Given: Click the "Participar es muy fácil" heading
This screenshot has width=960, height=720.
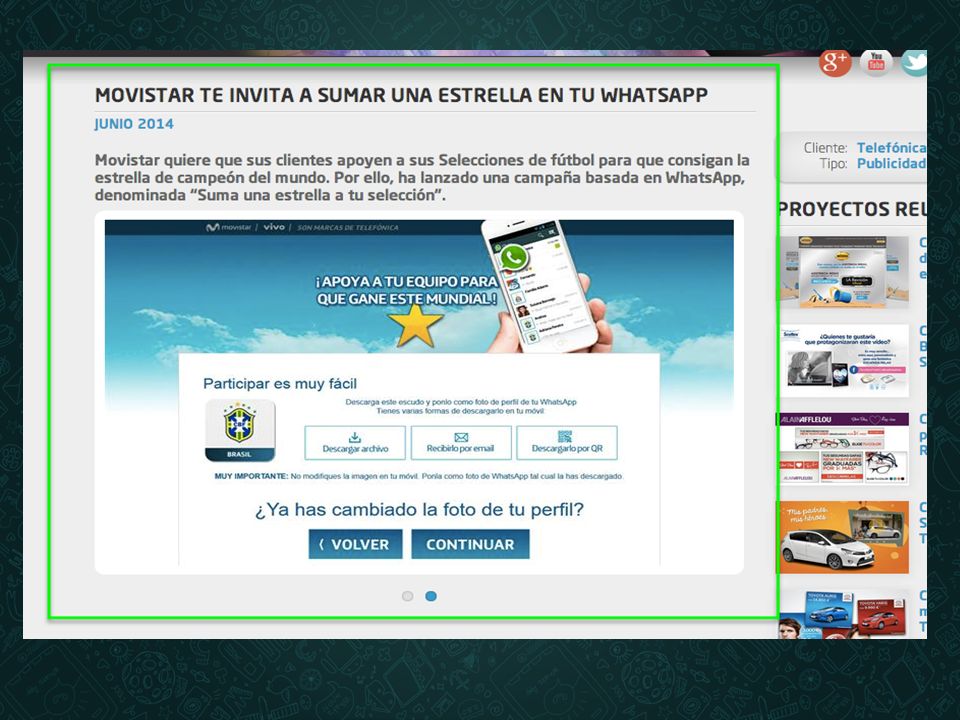Looking at the screenshot, I should [x=280, y=384].
